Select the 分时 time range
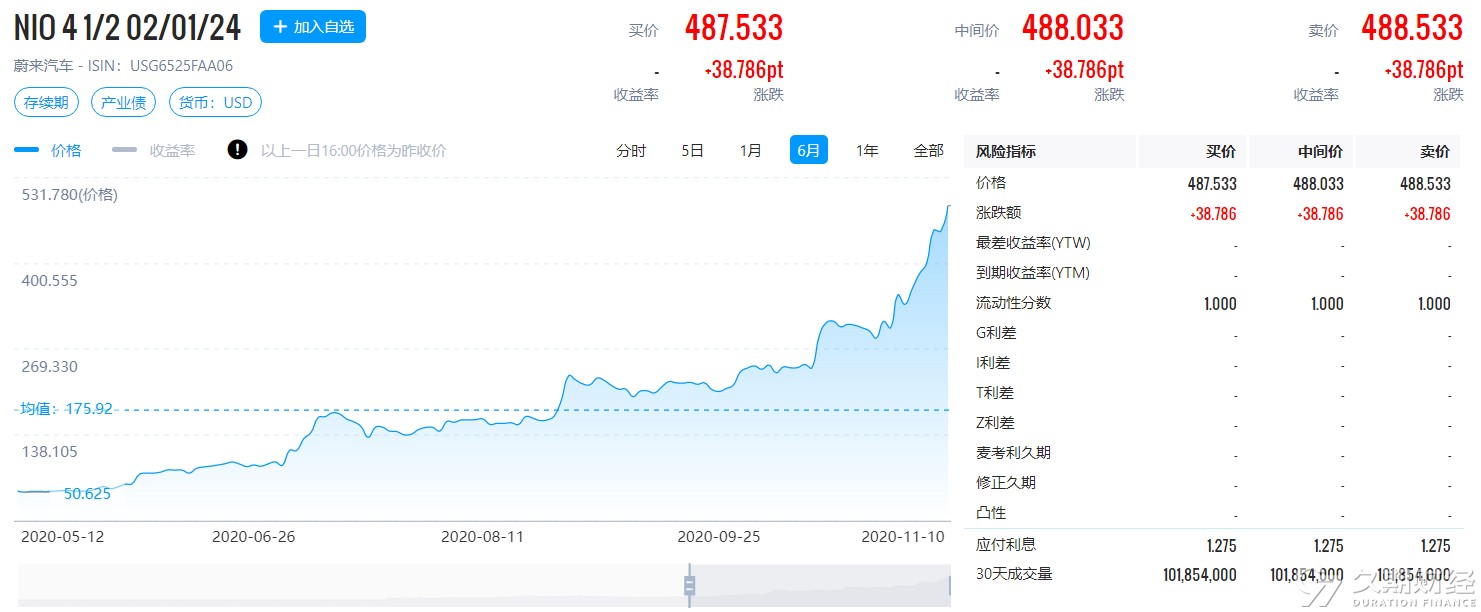The image size is (1481, 612). (x=631, y=150)
